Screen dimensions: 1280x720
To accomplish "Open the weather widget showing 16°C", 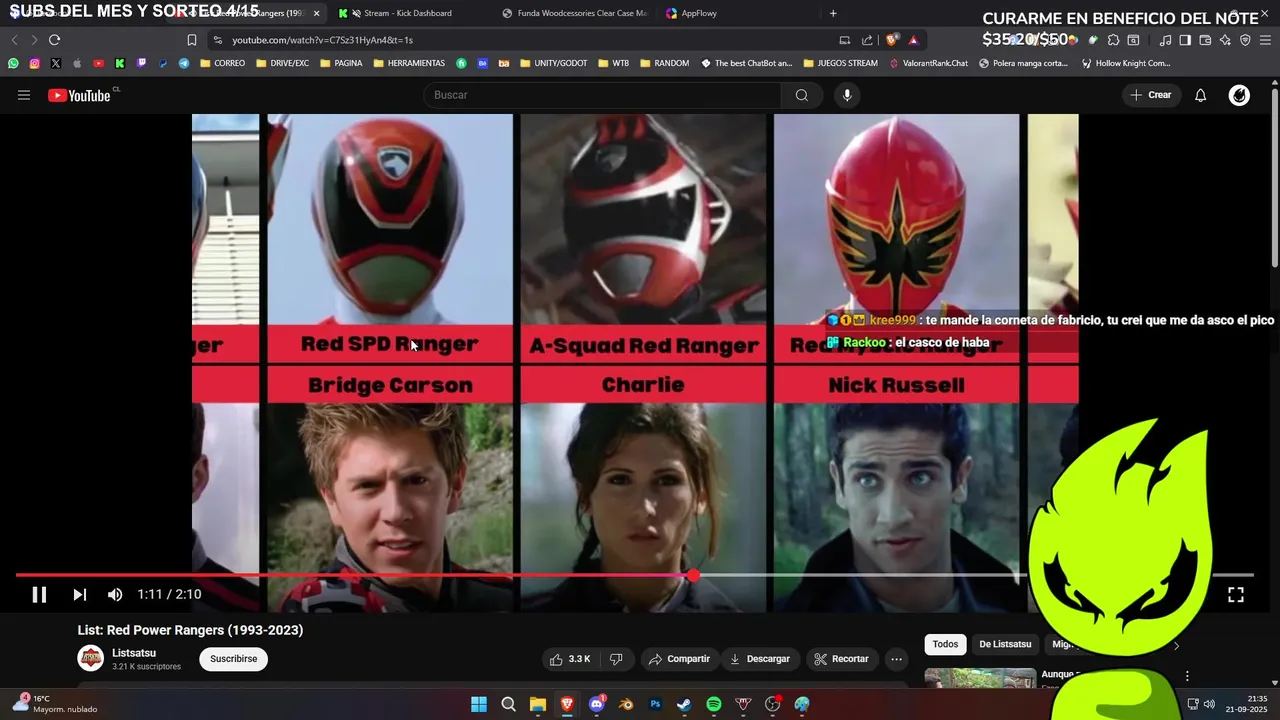I will (x=55, y=704).
